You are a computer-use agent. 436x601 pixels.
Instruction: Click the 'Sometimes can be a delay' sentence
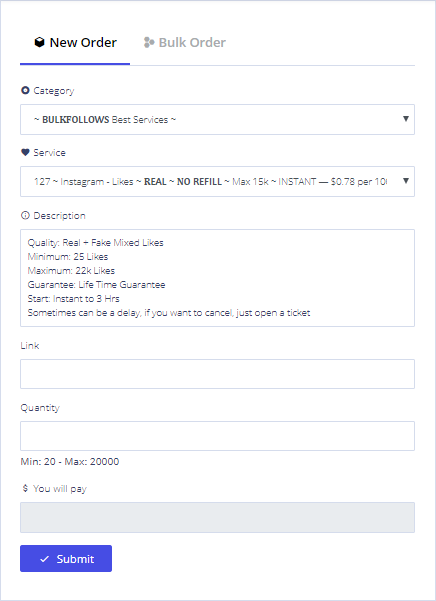click(169, 313)
